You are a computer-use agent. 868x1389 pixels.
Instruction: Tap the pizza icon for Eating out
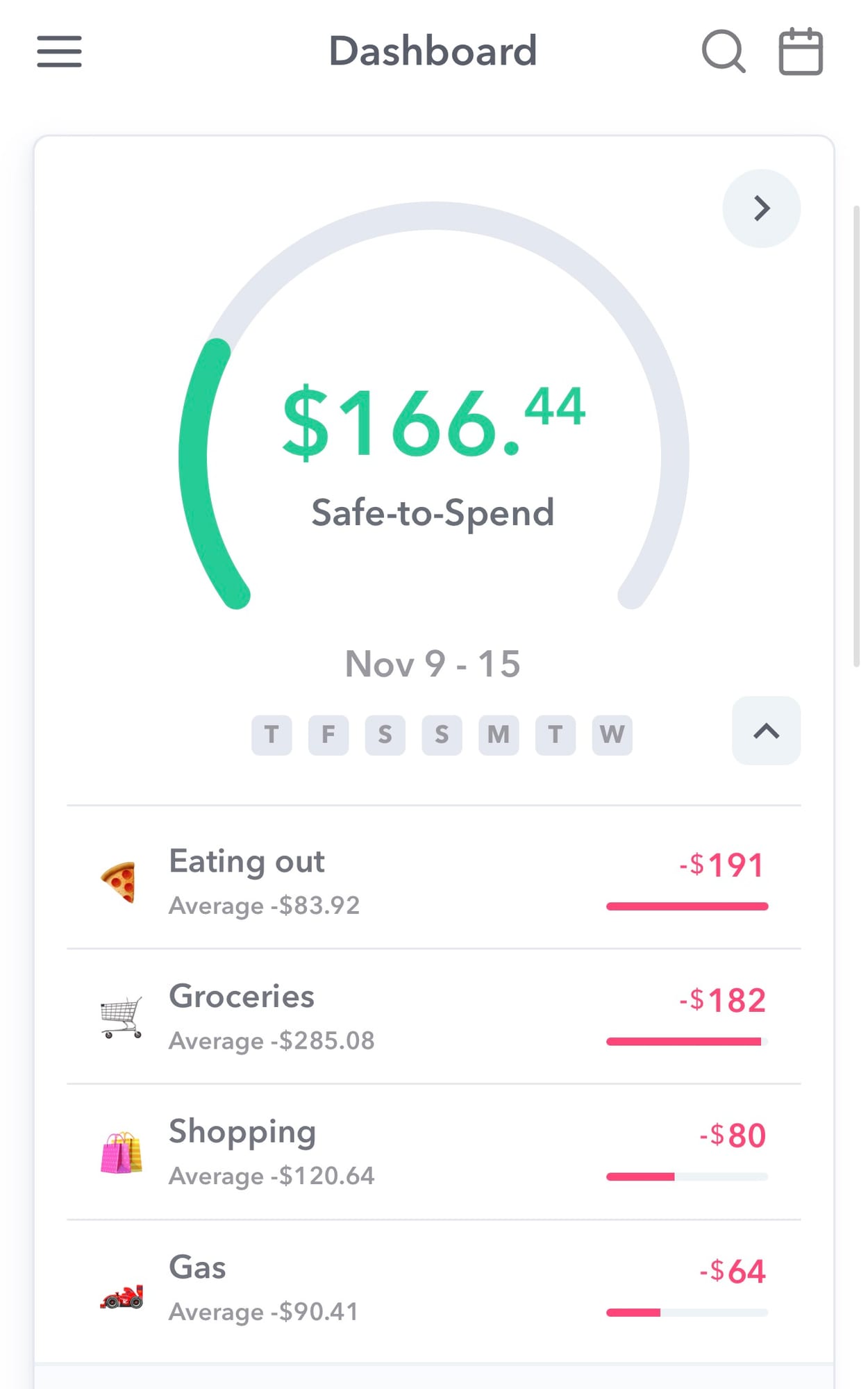coord(119,882)
